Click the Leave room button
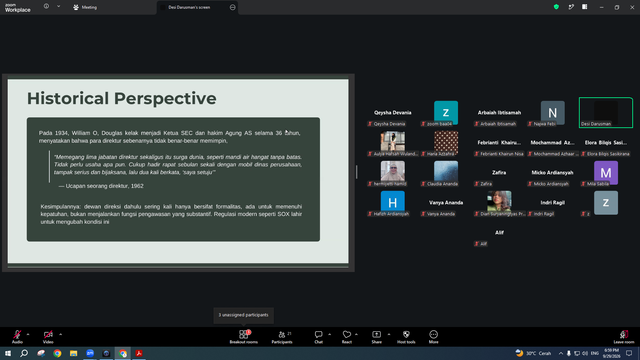 624,337
